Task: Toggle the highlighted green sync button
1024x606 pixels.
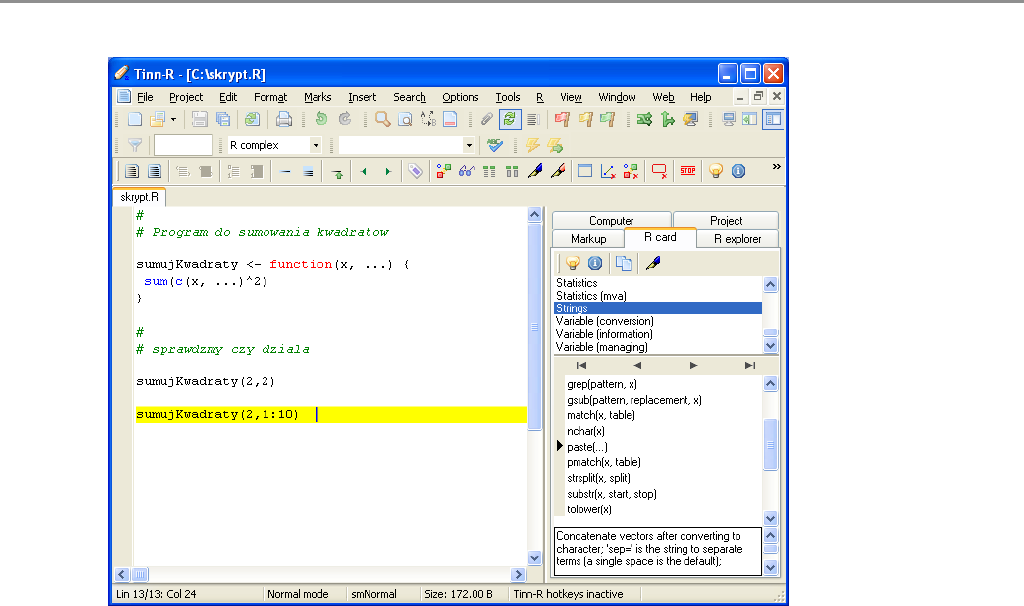Action: click(x=511, y=119)
